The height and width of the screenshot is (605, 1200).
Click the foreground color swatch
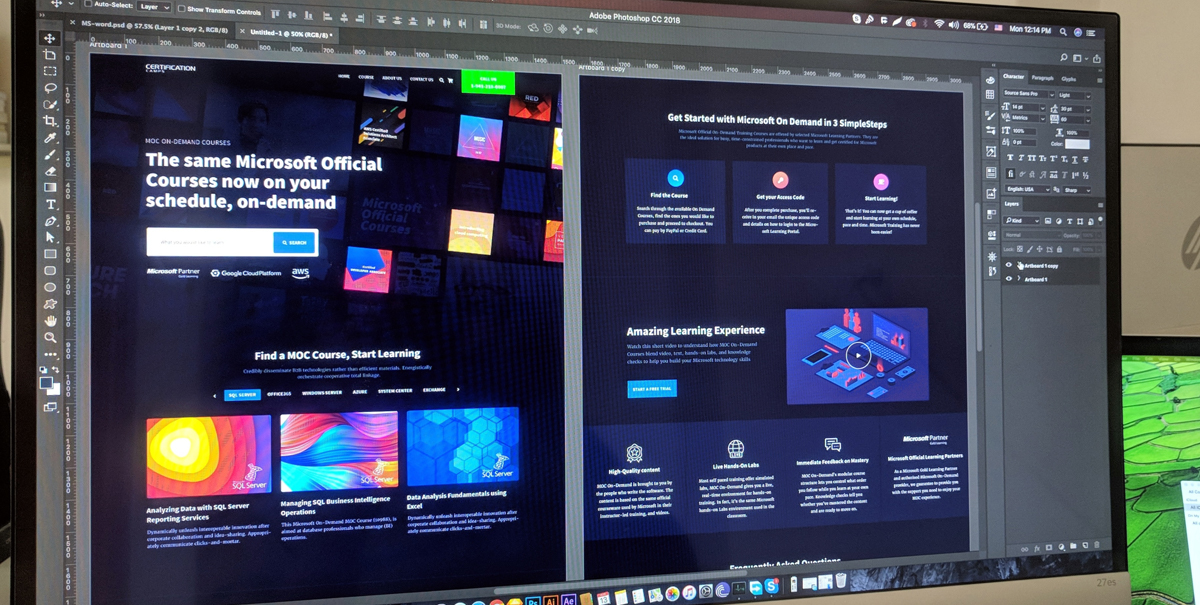tap(45, 381)
